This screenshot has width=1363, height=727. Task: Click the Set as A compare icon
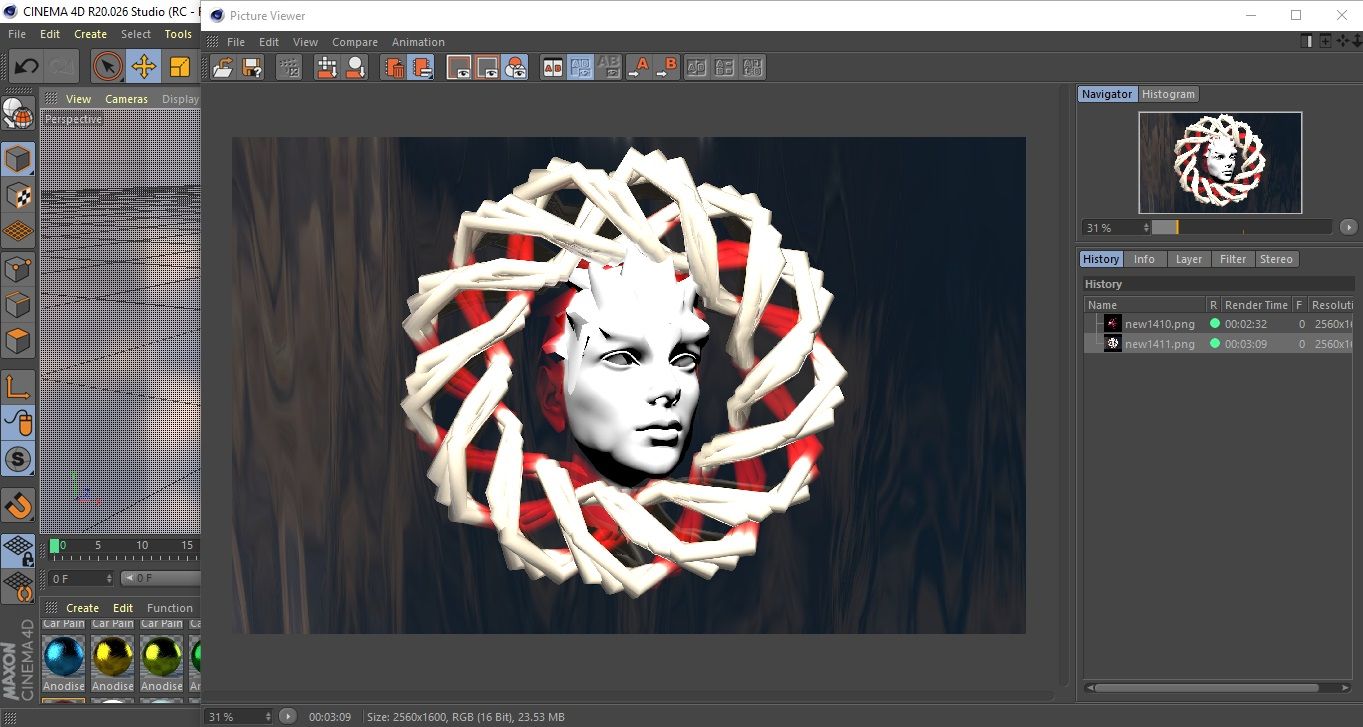pos(638,68)
